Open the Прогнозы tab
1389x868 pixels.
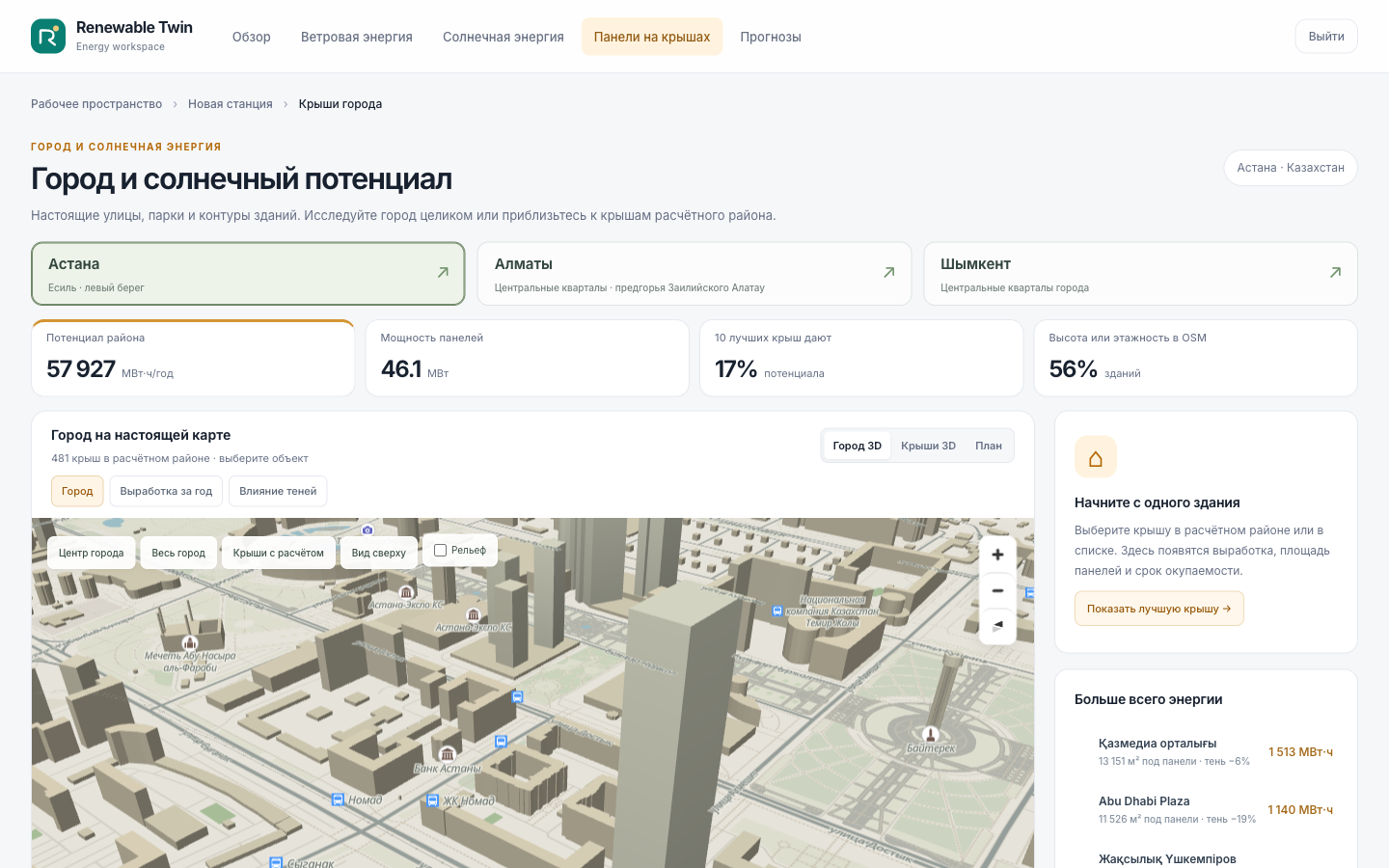tap(771, 37)
